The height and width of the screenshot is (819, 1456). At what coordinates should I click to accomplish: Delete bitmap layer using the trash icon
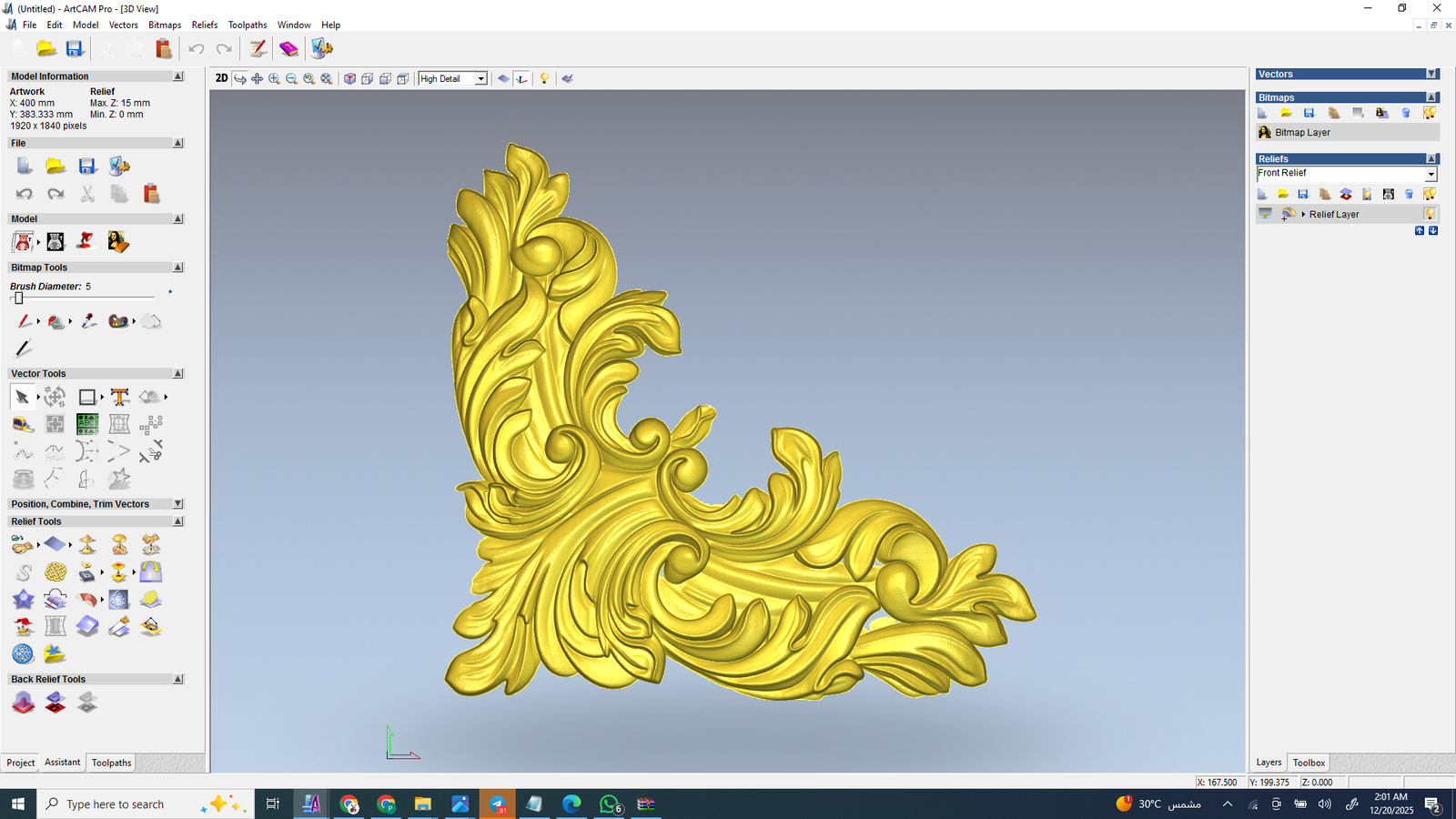1406,113
